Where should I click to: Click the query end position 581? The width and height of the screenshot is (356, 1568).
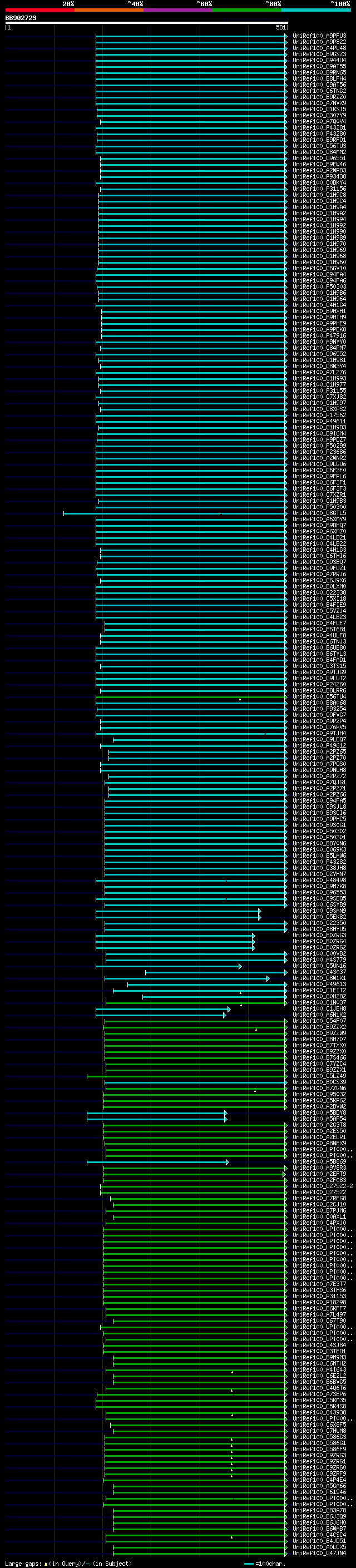[x=280, y=27]
